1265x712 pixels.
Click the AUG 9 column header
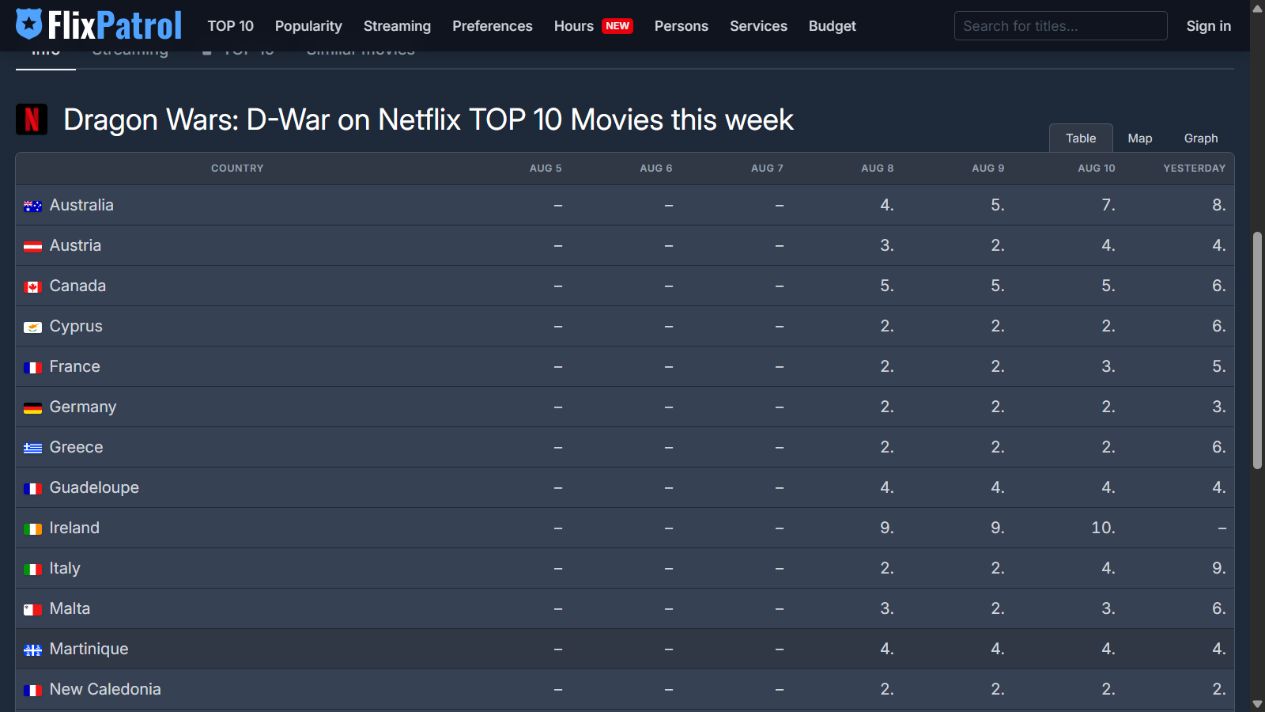pyautogui.click(x=988, y=168)
